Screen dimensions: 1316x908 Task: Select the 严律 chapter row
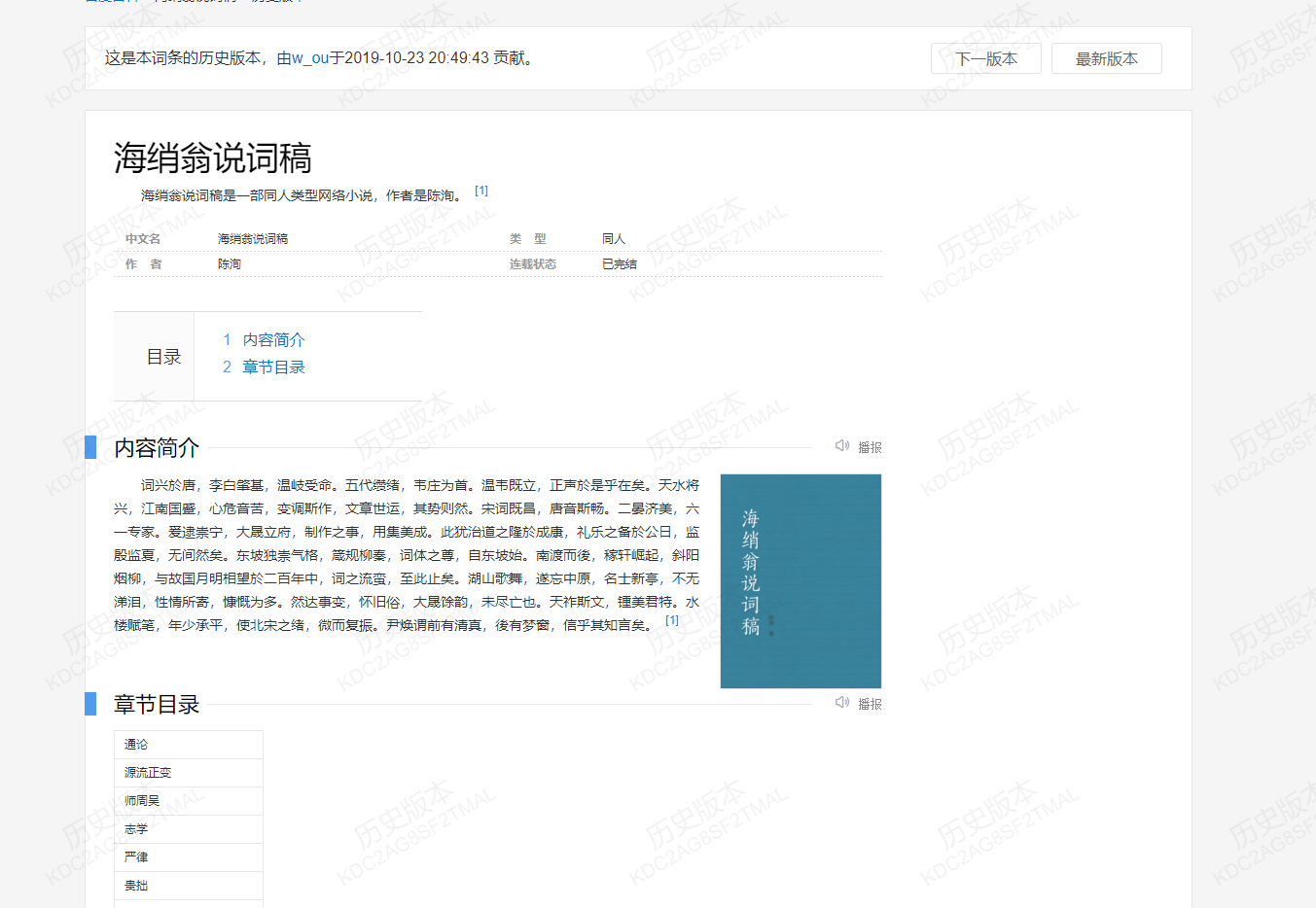189,857
